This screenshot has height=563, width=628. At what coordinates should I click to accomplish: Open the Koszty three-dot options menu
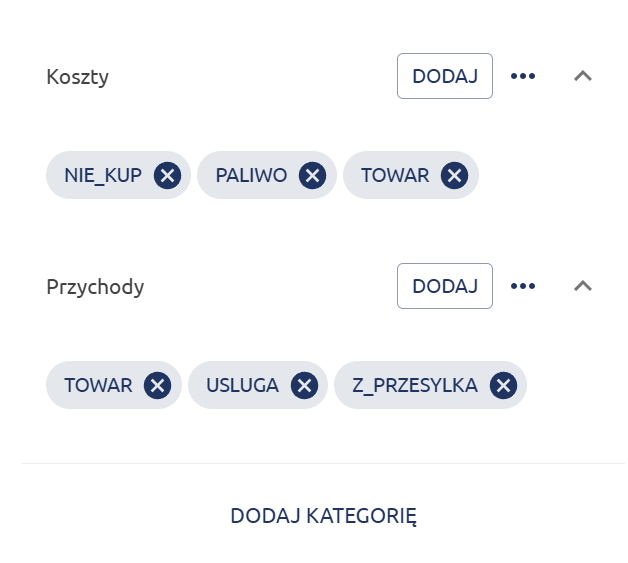523,76
